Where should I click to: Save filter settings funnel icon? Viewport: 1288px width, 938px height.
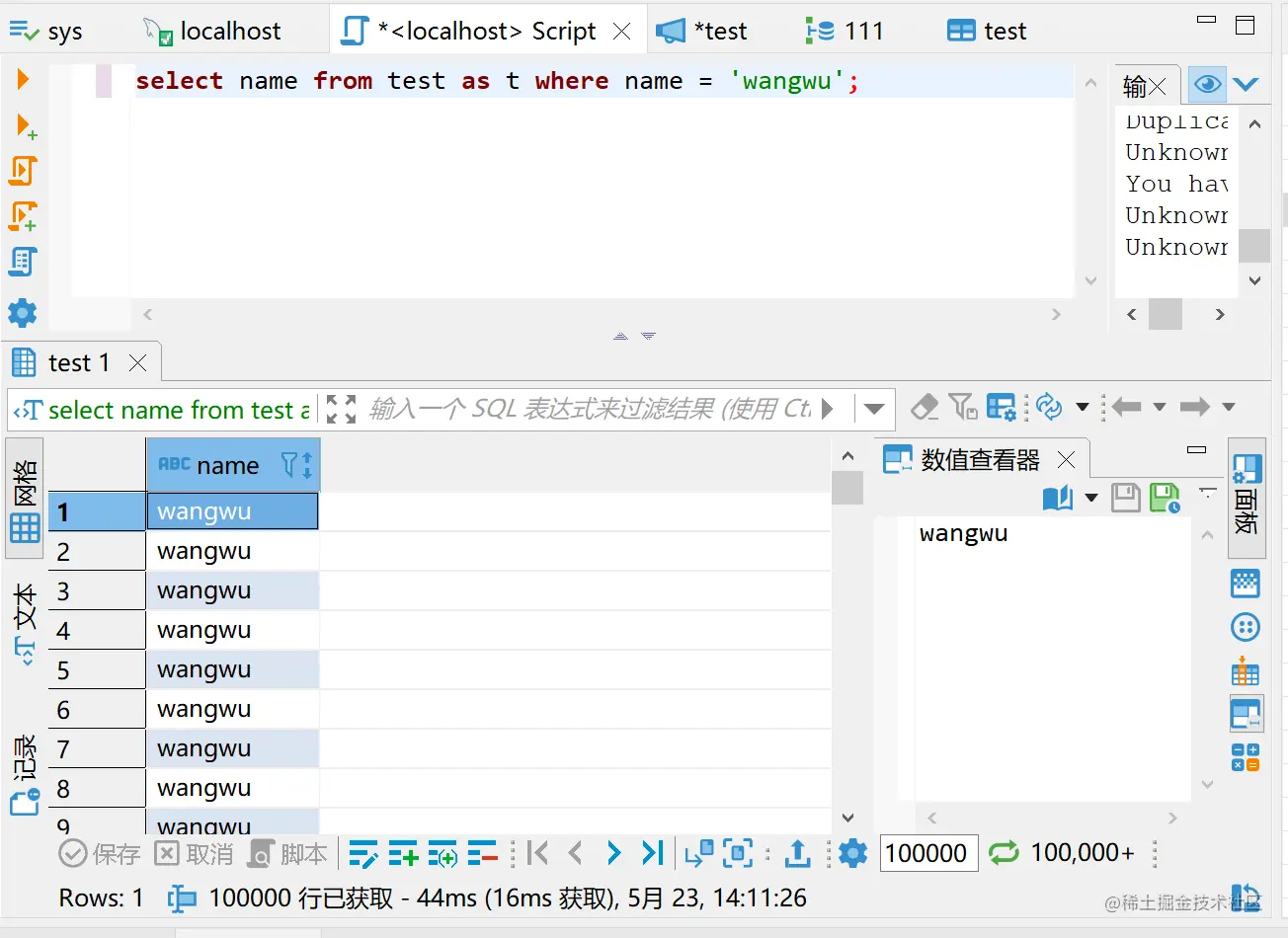point(963,407)
